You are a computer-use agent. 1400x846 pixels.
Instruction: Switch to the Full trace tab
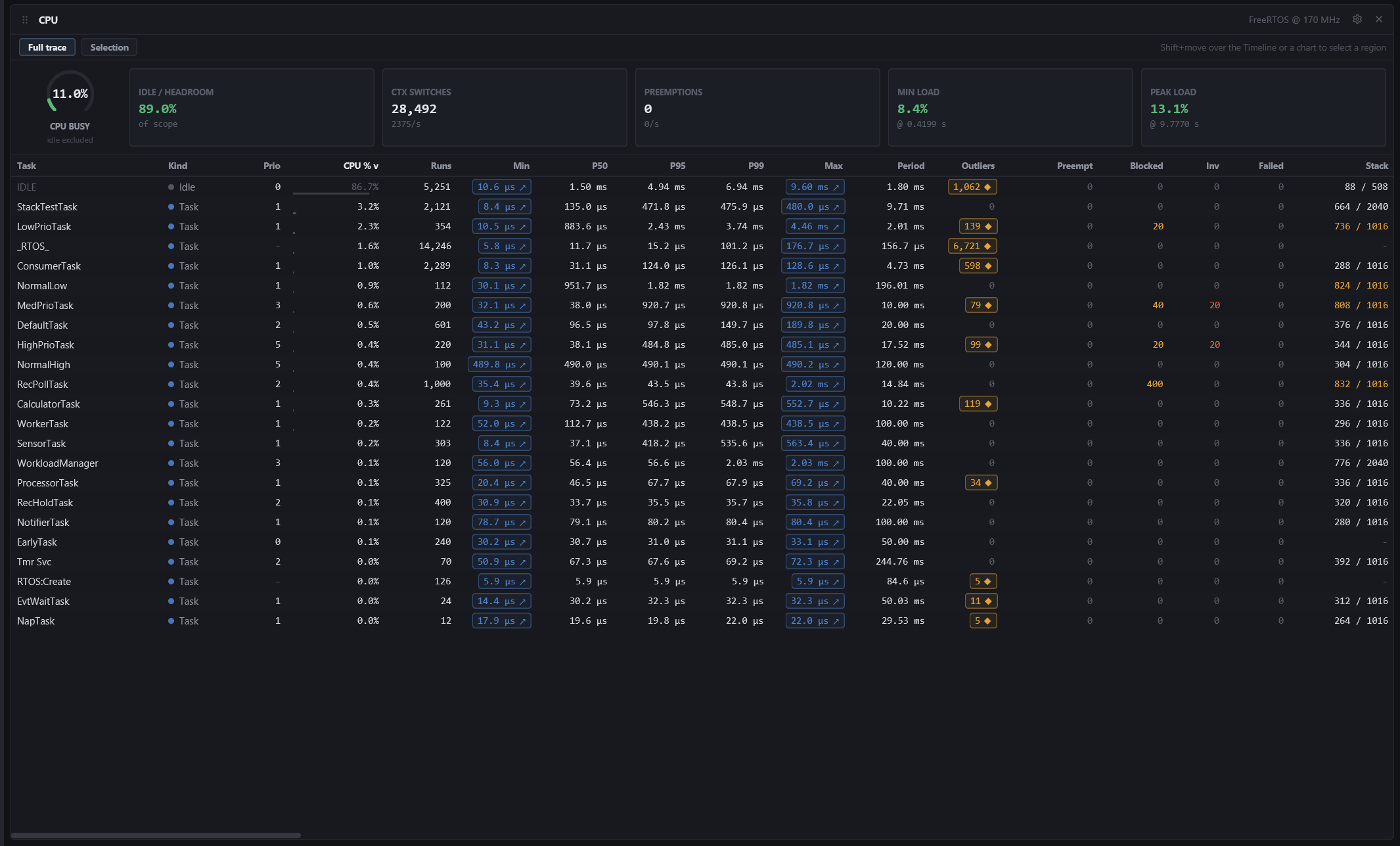pos(47,47)
